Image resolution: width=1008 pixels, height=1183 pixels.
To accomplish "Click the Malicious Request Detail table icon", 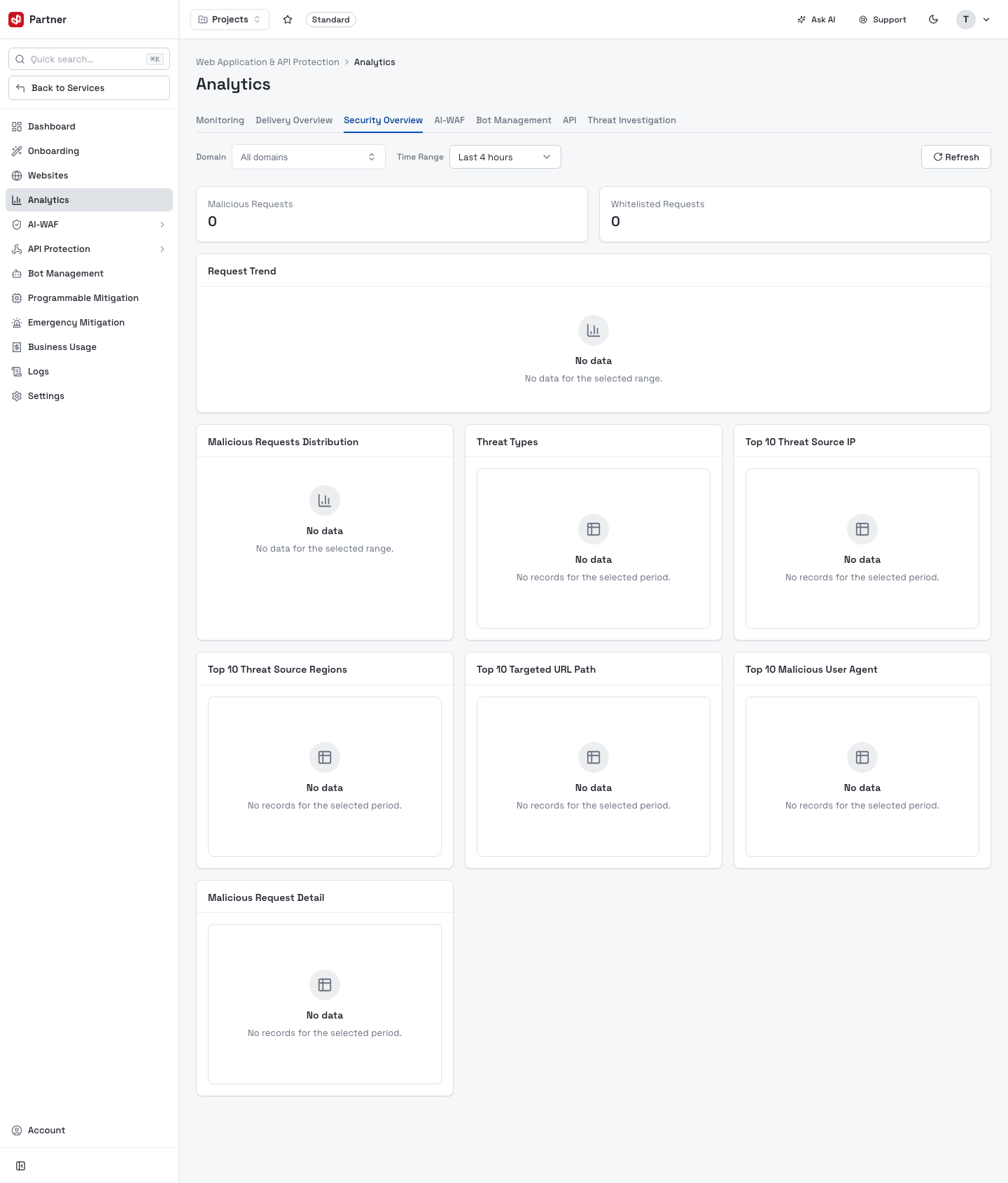I will (325, 985).
